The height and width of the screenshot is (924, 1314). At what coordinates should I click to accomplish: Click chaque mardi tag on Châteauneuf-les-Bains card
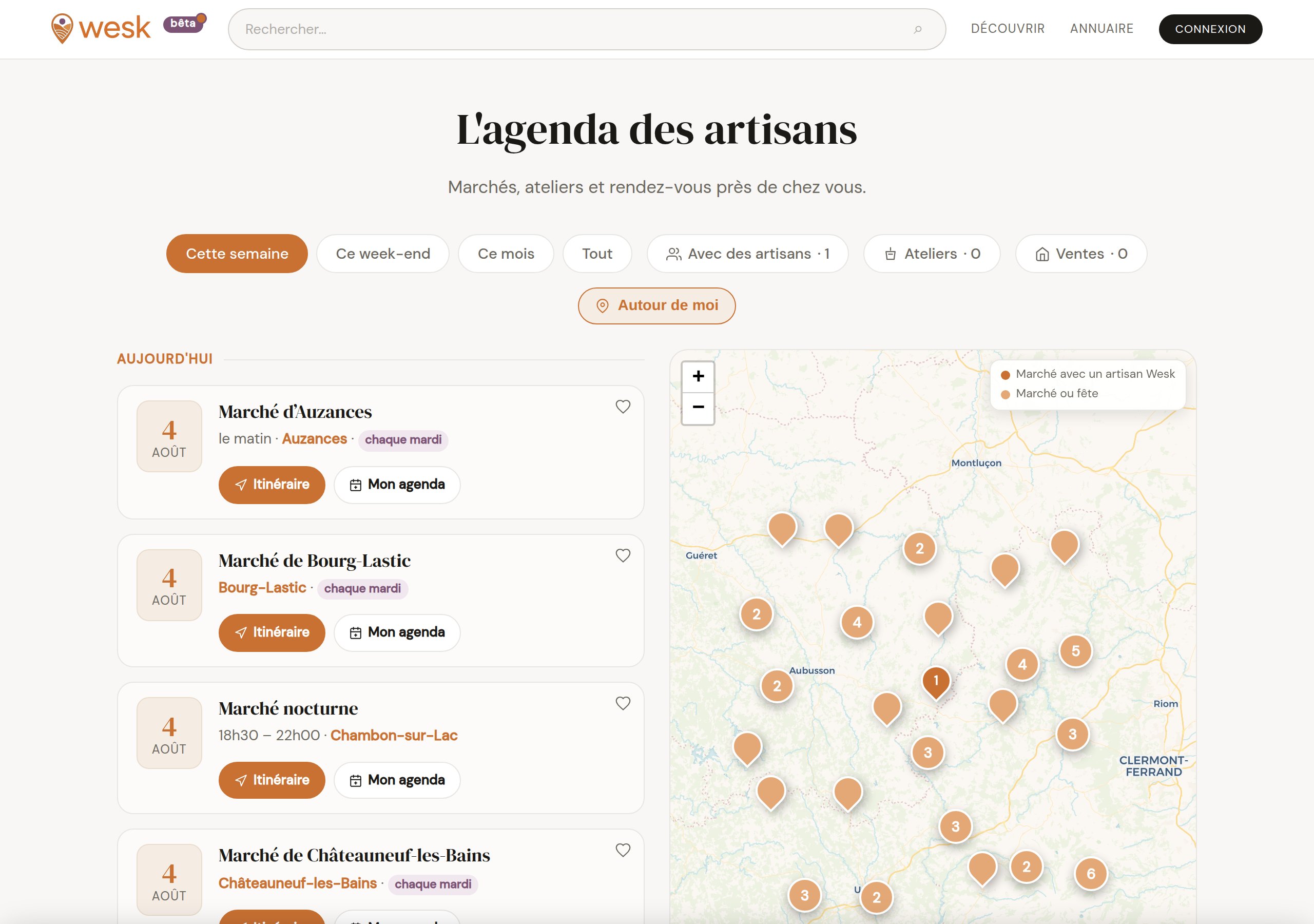(433, 884)
